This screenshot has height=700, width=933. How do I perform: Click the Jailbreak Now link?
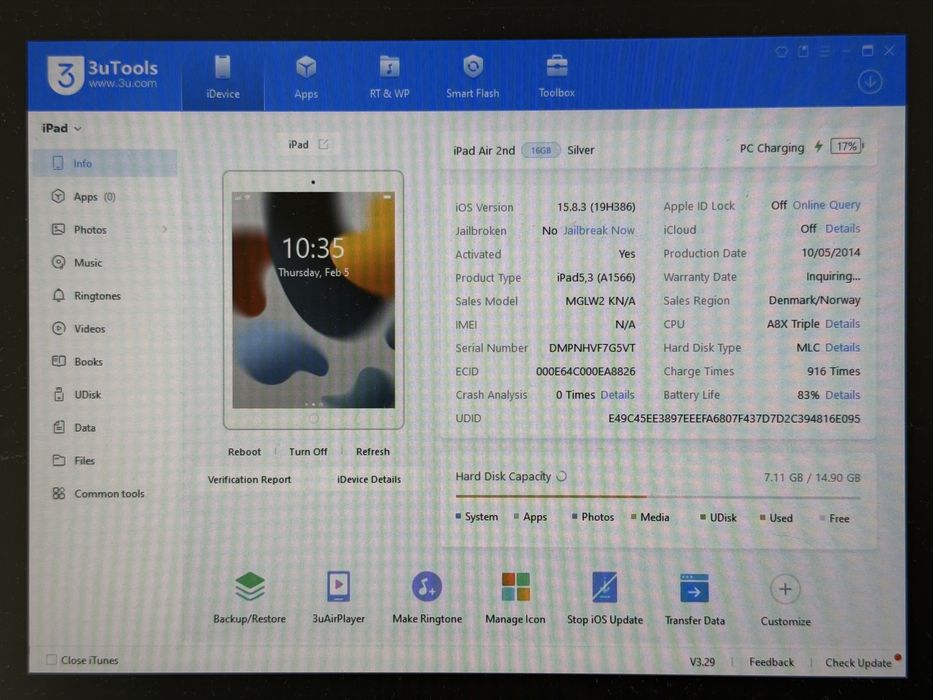pos(599,230)
